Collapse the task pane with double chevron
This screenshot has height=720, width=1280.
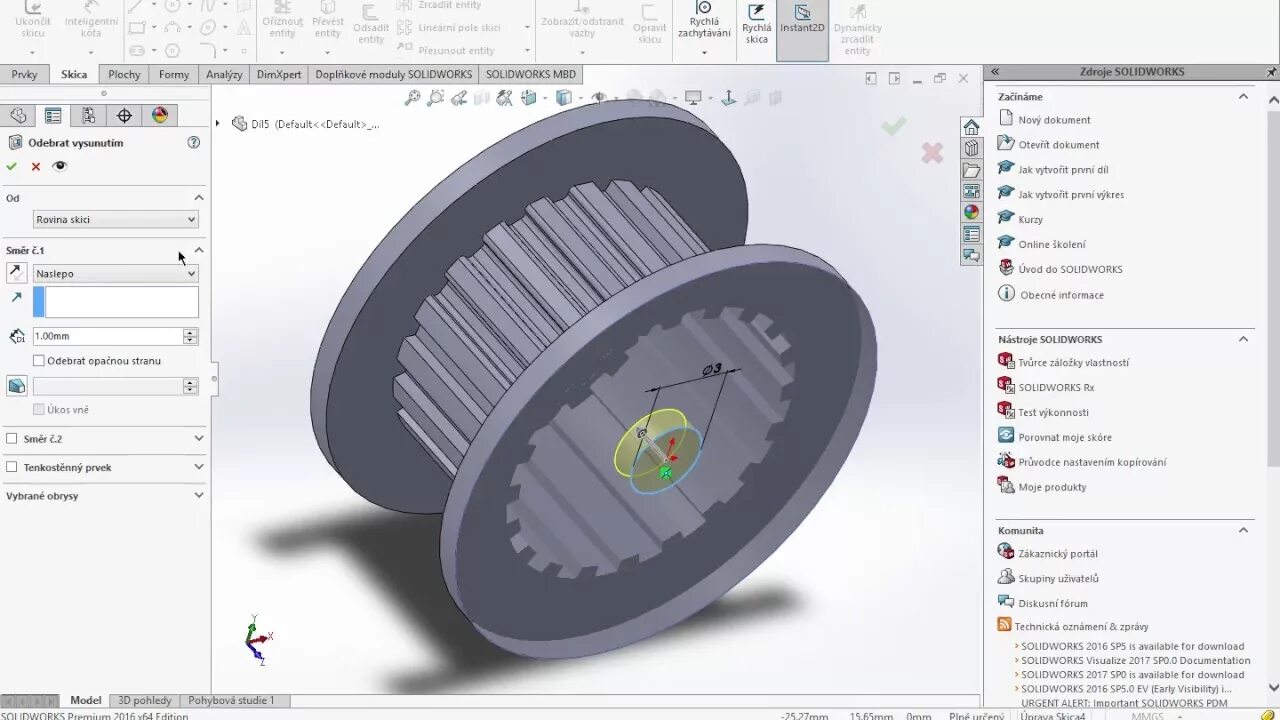click(995, 72)
